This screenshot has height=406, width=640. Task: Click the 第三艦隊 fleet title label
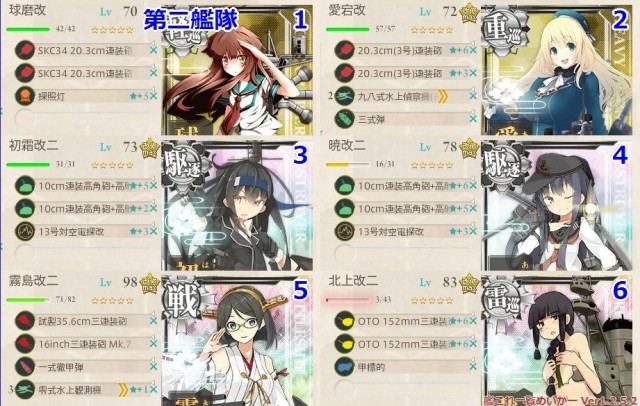[191, 20]
